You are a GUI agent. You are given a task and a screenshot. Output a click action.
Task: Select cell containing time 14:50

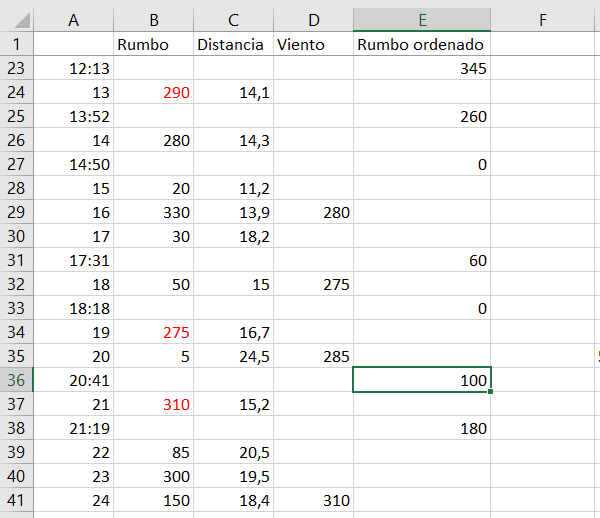[x=73, y=165]
